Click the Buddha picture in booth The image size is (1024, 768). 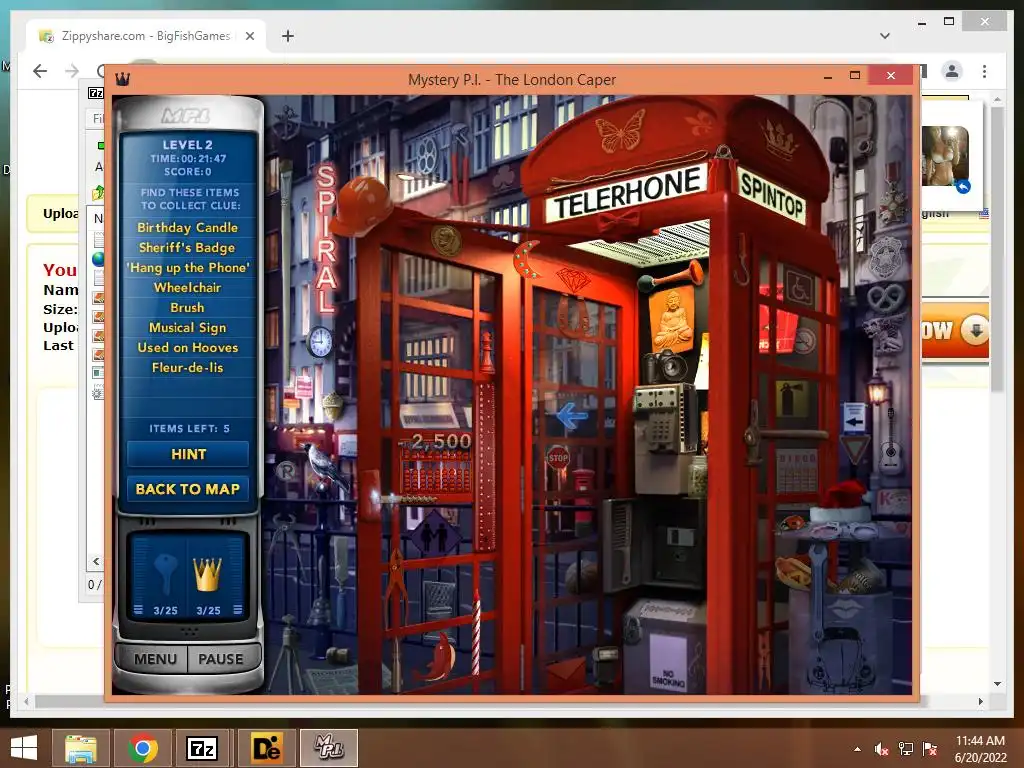pyautogui.click(x=672, y=319)
